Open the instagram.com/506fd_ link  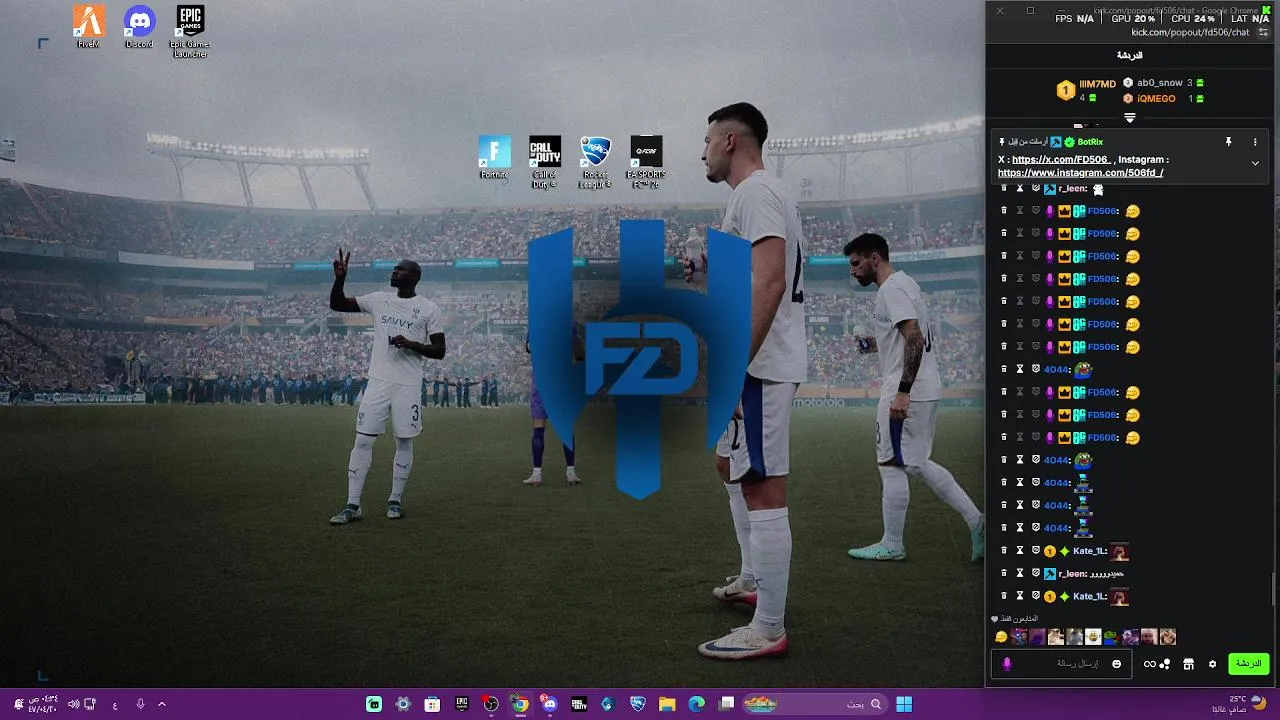pos(1080,173)
